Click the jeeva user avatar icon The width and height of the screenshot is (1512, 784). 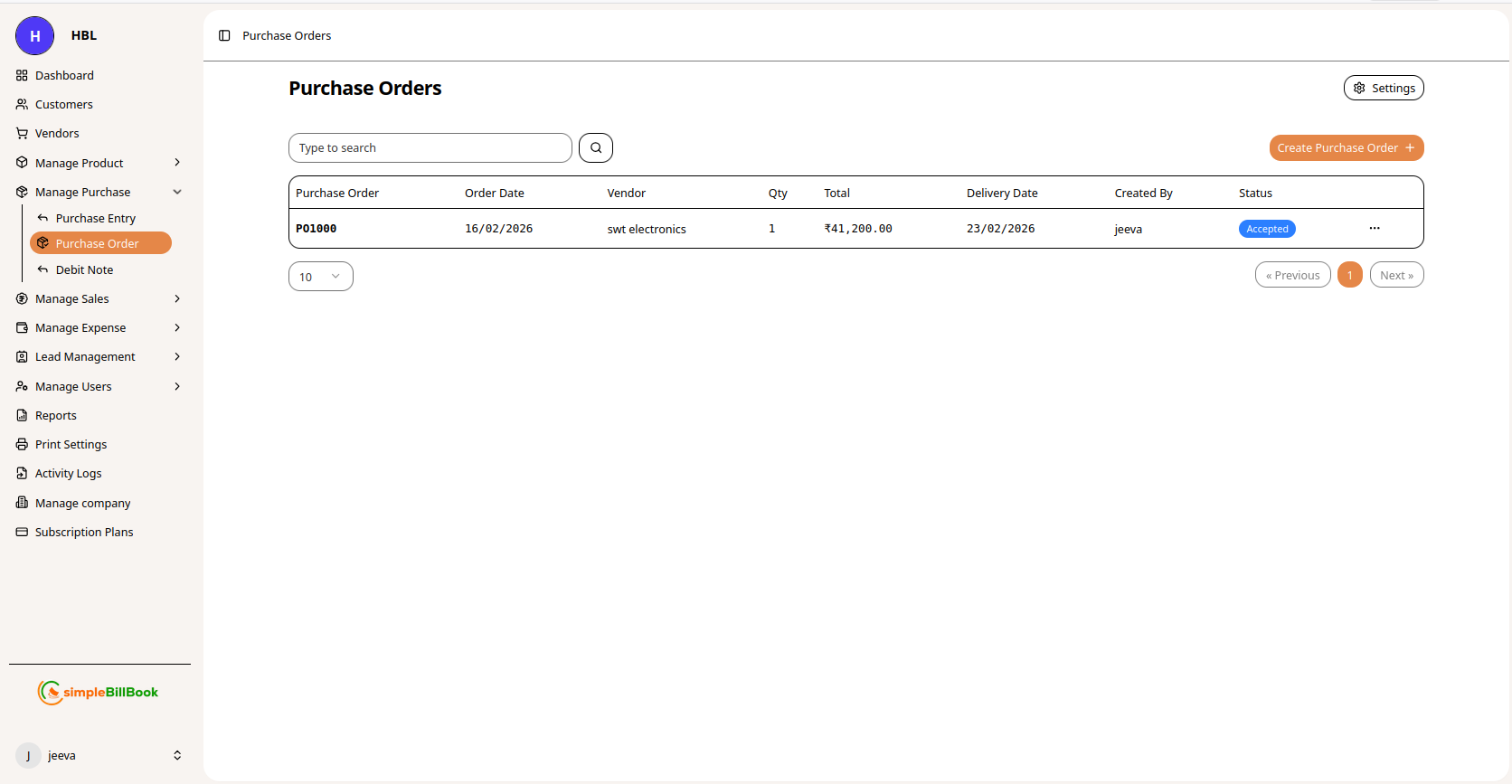(x=28, y=755)
